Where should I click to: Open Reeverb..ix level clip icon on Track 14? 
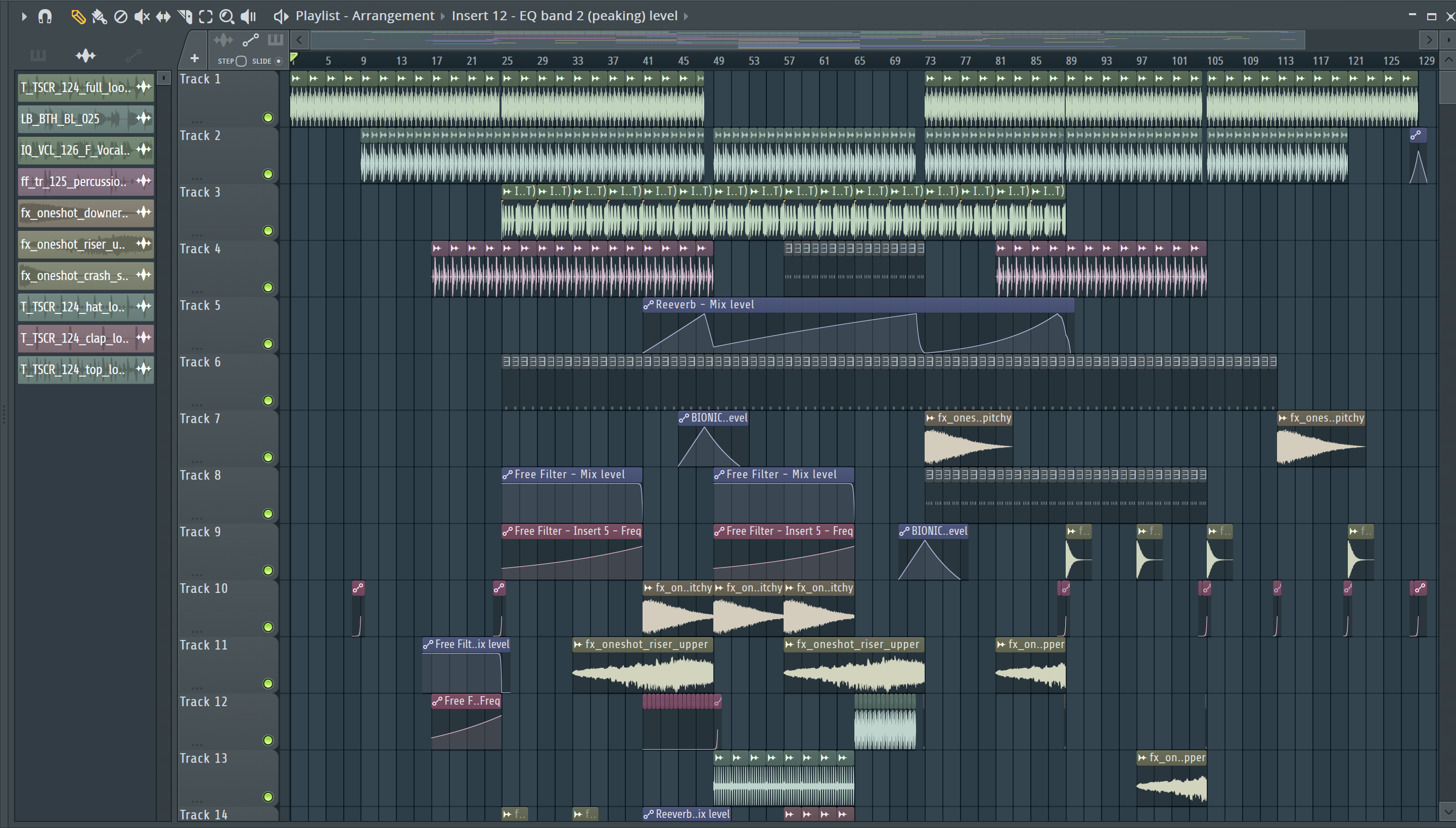[x=648, y=814]
